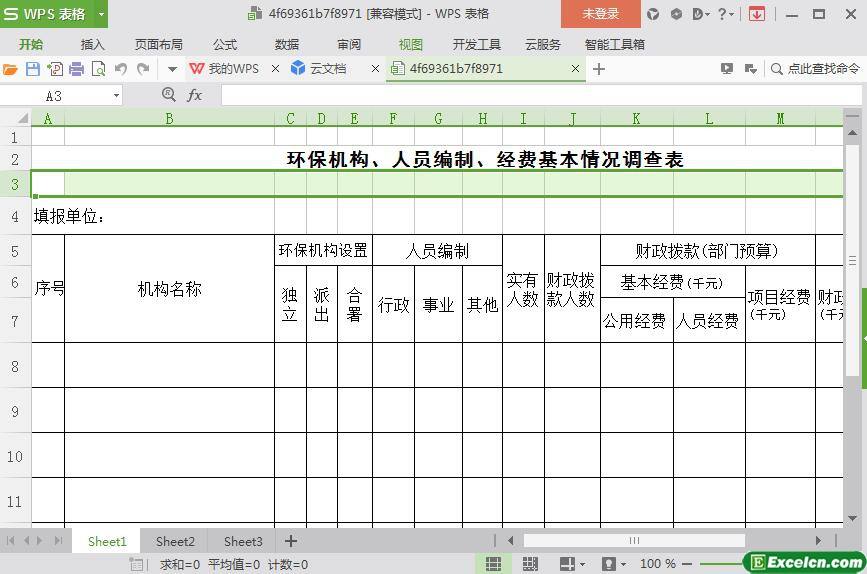The image size is (867, 574).
Task: Open a new document tab with plus icon
Action: (599, 69)
